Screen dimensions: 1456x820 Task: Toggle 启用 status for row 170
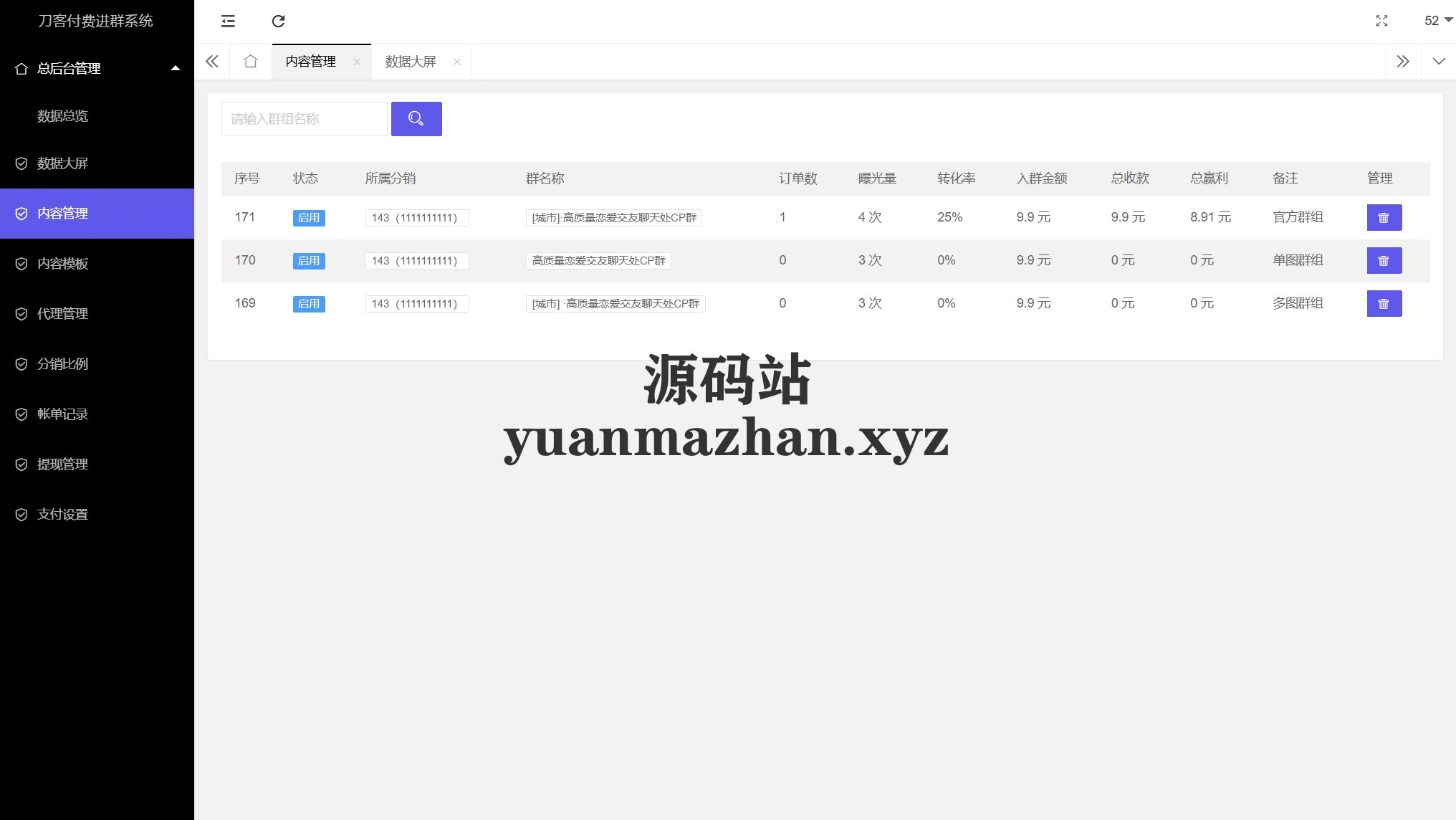click(309, 261)
